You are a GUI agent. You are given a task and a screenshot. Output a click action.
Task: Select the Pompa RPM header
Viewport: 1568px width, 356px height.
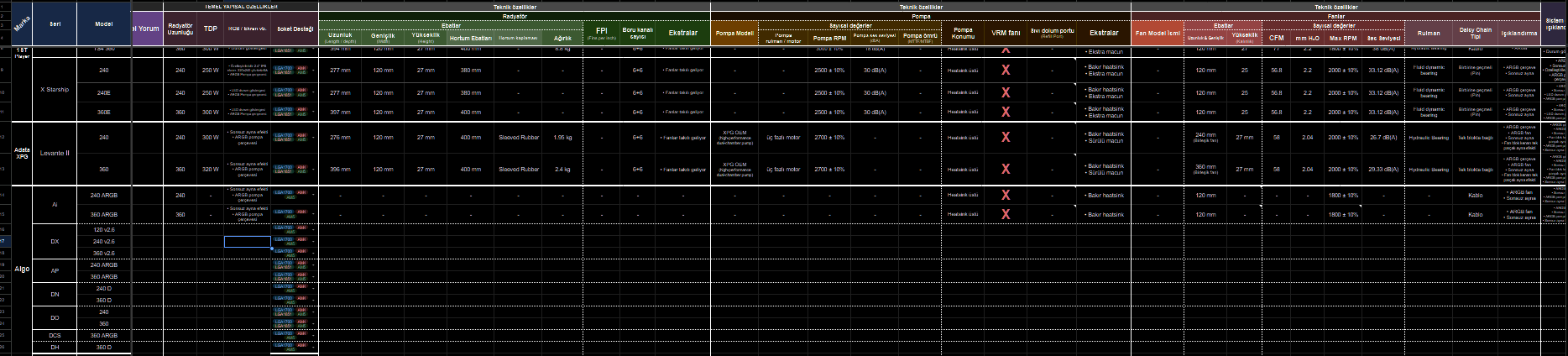click(829, 38)
